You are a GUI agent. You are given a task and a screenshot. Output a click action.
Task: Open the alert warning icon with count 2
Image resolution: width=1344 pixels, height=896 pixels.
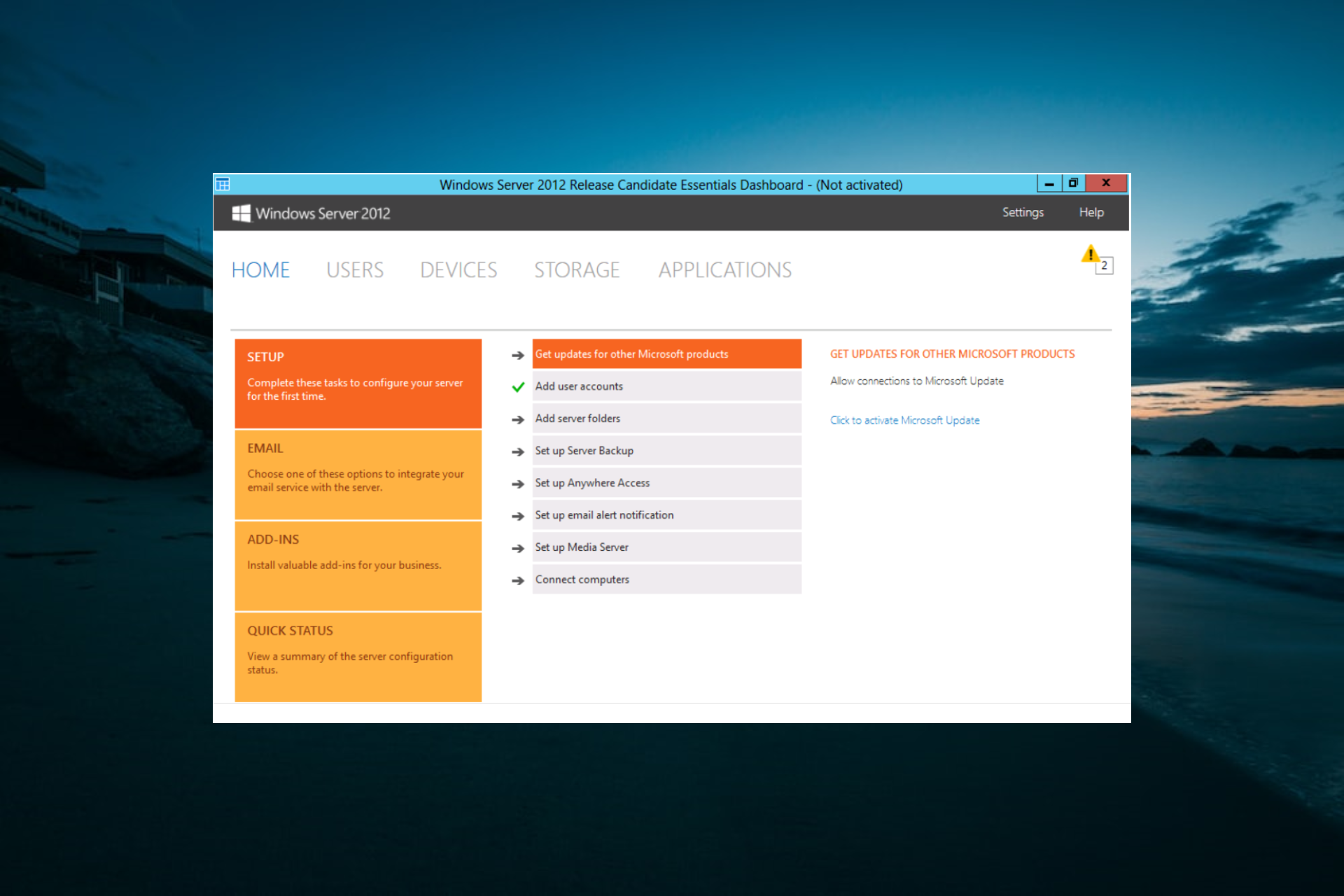pos(1096,259)
